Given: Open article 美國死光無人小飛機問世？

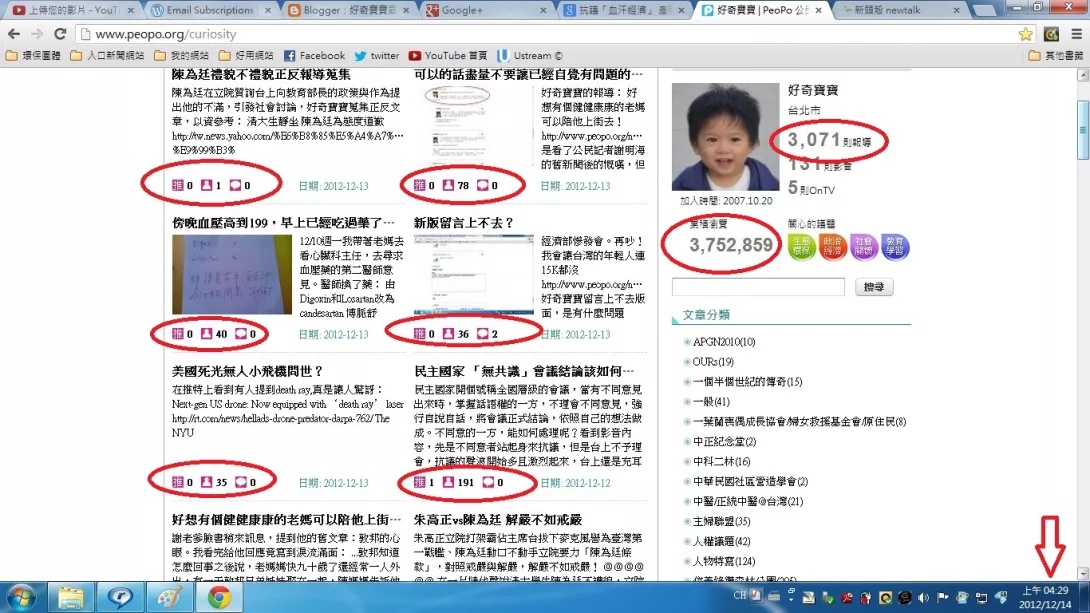Looking at the screenshot, I should 247,371.
